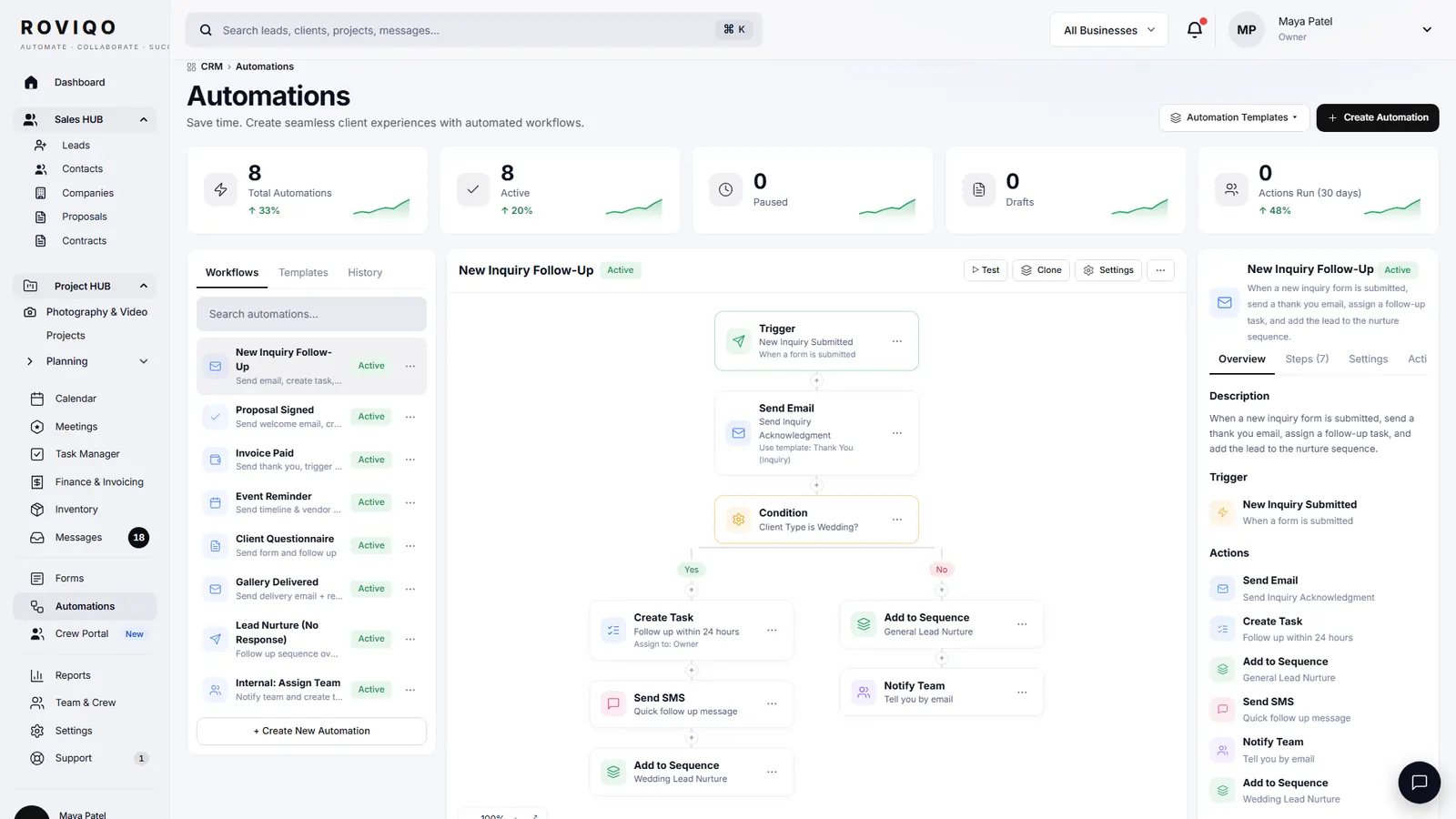Open options for the Trigger node

tap(897, 341)
